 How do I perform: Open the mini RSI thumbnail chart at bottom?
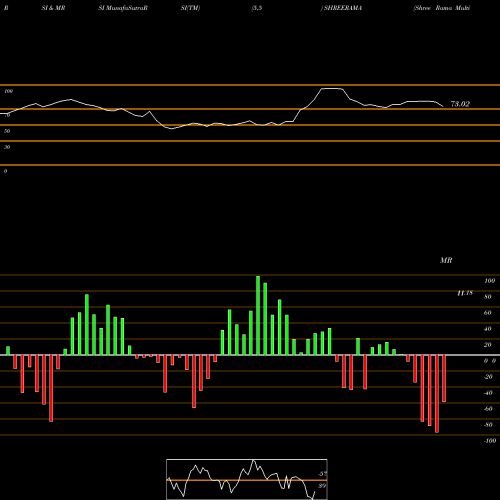click(247, 479)
